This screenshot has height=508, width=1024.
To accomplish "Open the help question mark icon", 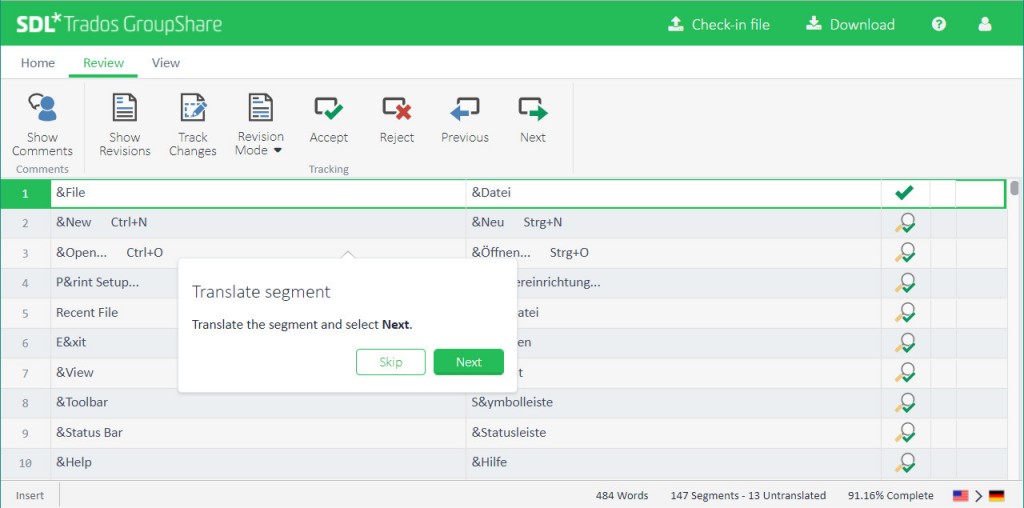I will click(x=939, y=24).
